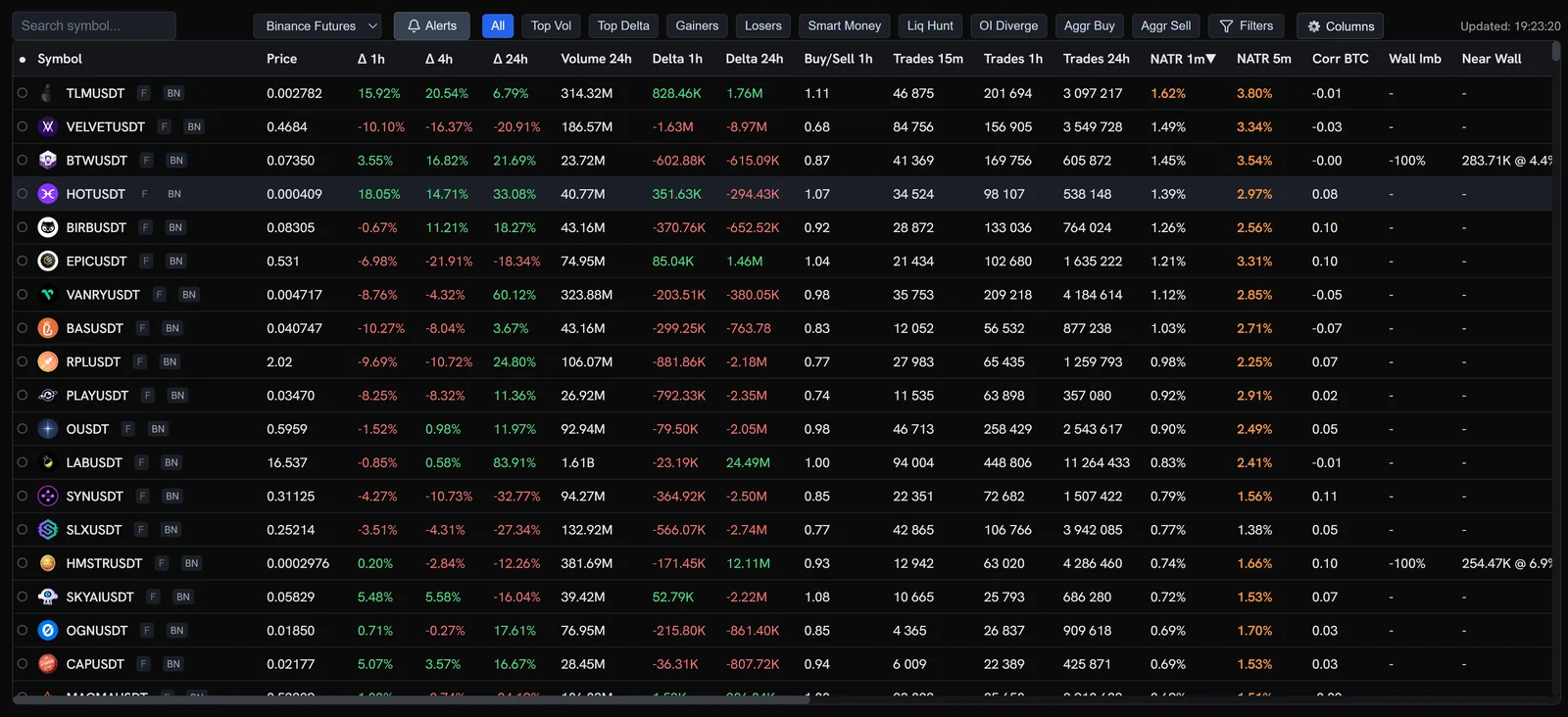Screen dimensions: 1568x717
Task: Click the Liq Hunt preset button
Action: (x=930, y=26)
